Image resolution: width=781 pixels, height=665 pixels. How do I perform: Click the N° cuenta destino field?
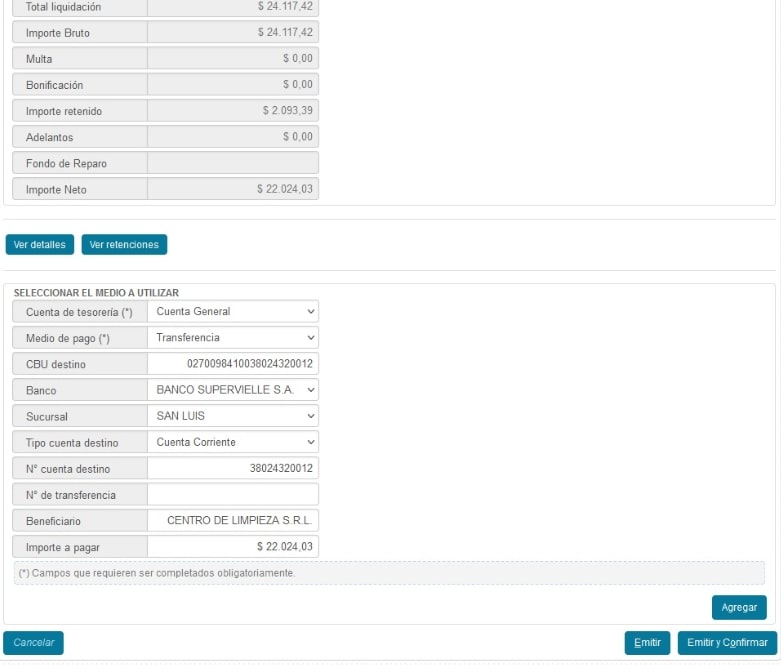click(232, 468)
